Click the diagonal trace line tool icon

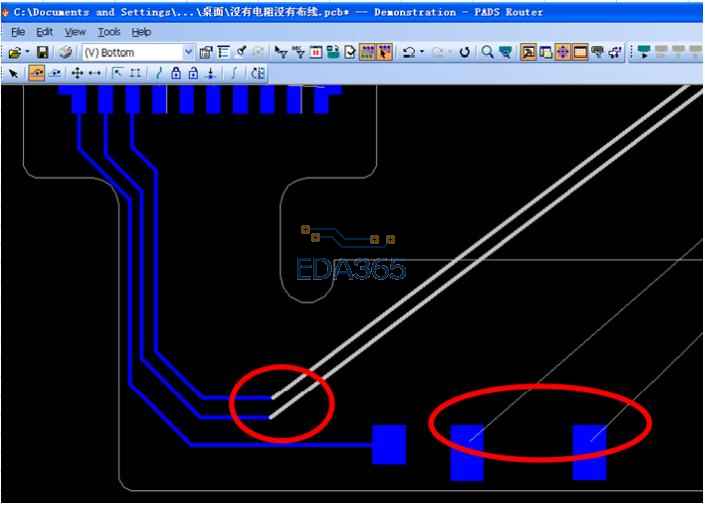pos(158,73)
